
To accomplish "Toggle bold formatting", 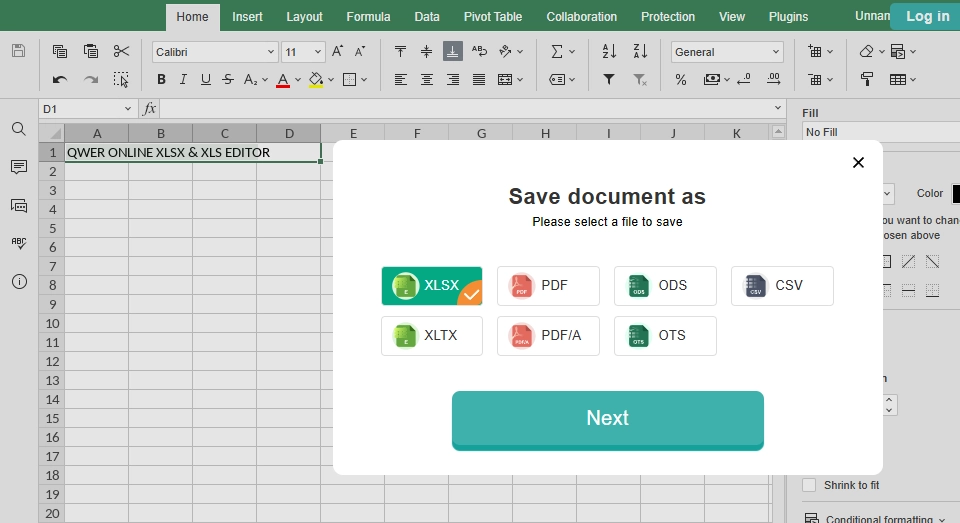I will tap(161, 80).
